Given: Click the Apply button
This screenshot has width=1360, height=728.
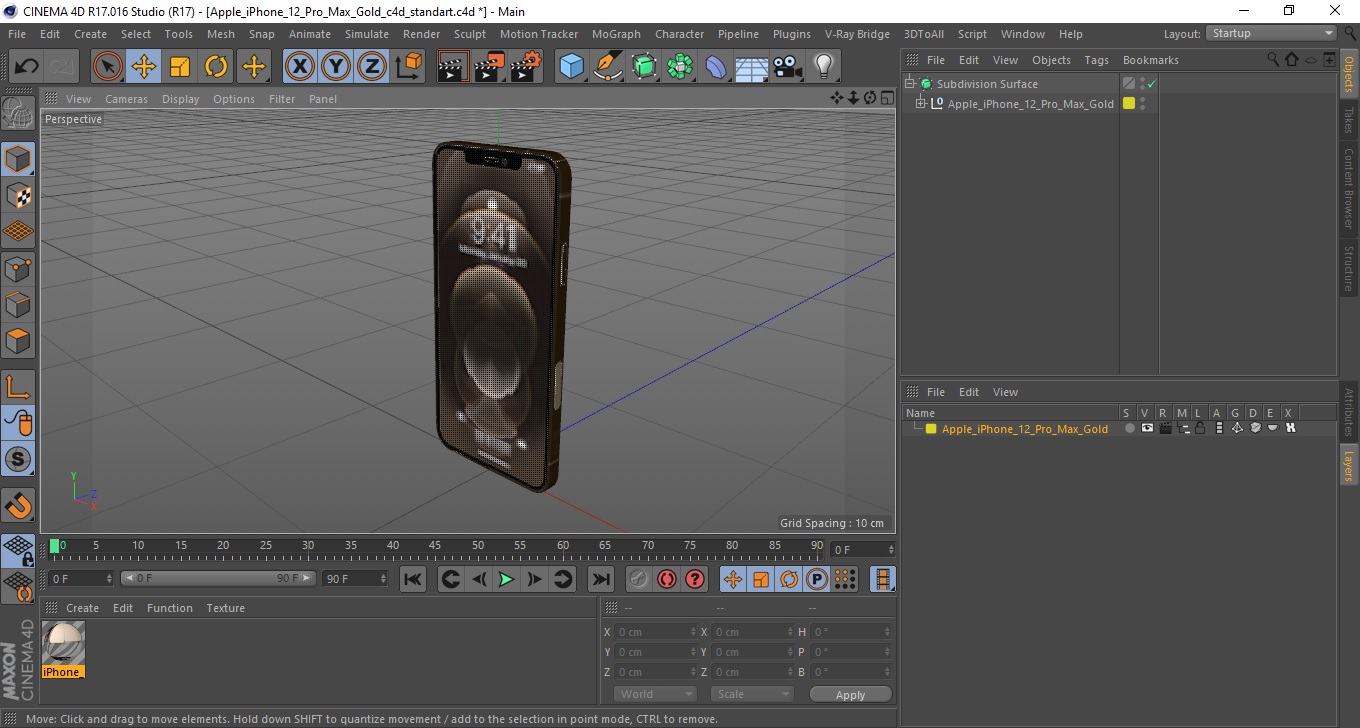Looking at the screenshot, I should [850, 695].
